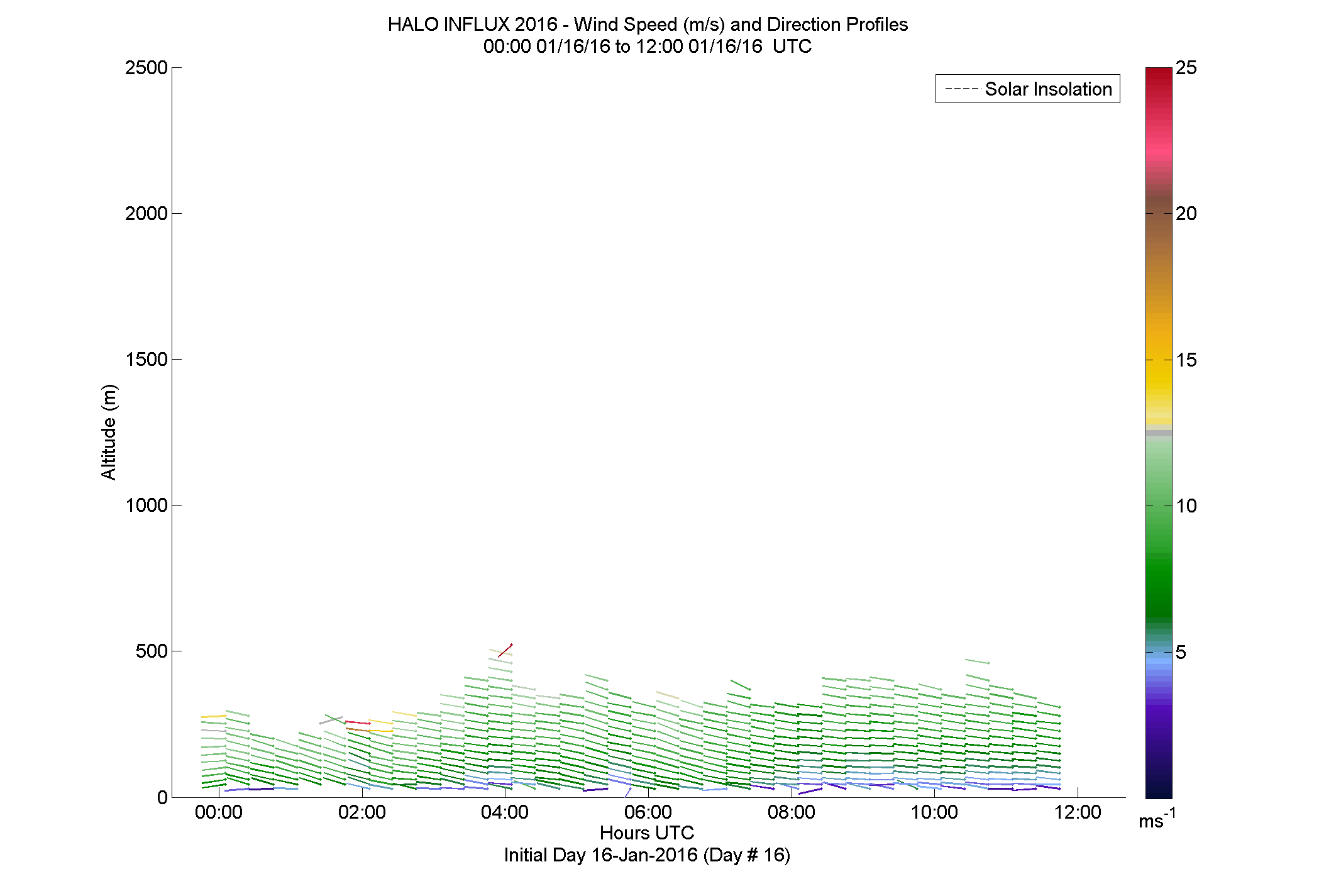The image size is (1319, 896).
Task: Click the 1000 altitude tick label
Action: [x=146, y=506]
